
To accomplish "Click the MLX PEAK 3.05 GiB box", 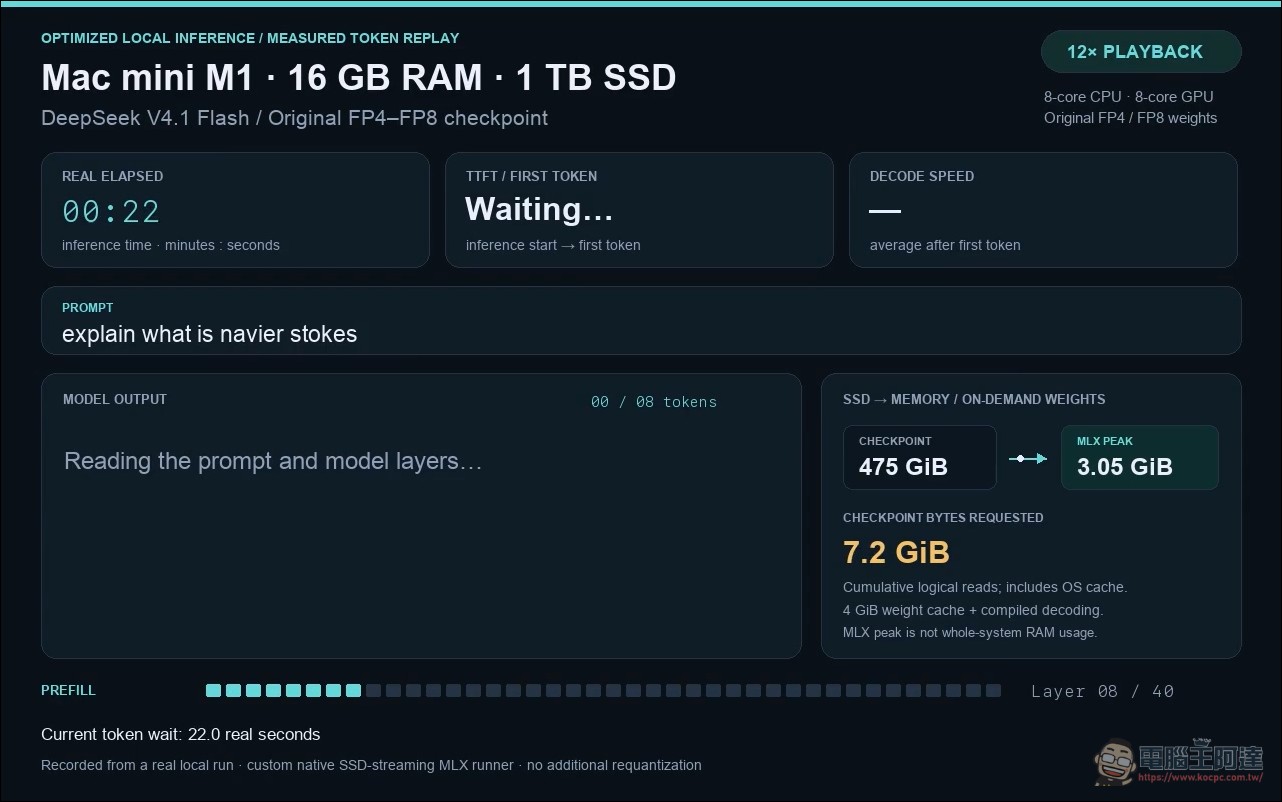I will [x=1140, y=457].
